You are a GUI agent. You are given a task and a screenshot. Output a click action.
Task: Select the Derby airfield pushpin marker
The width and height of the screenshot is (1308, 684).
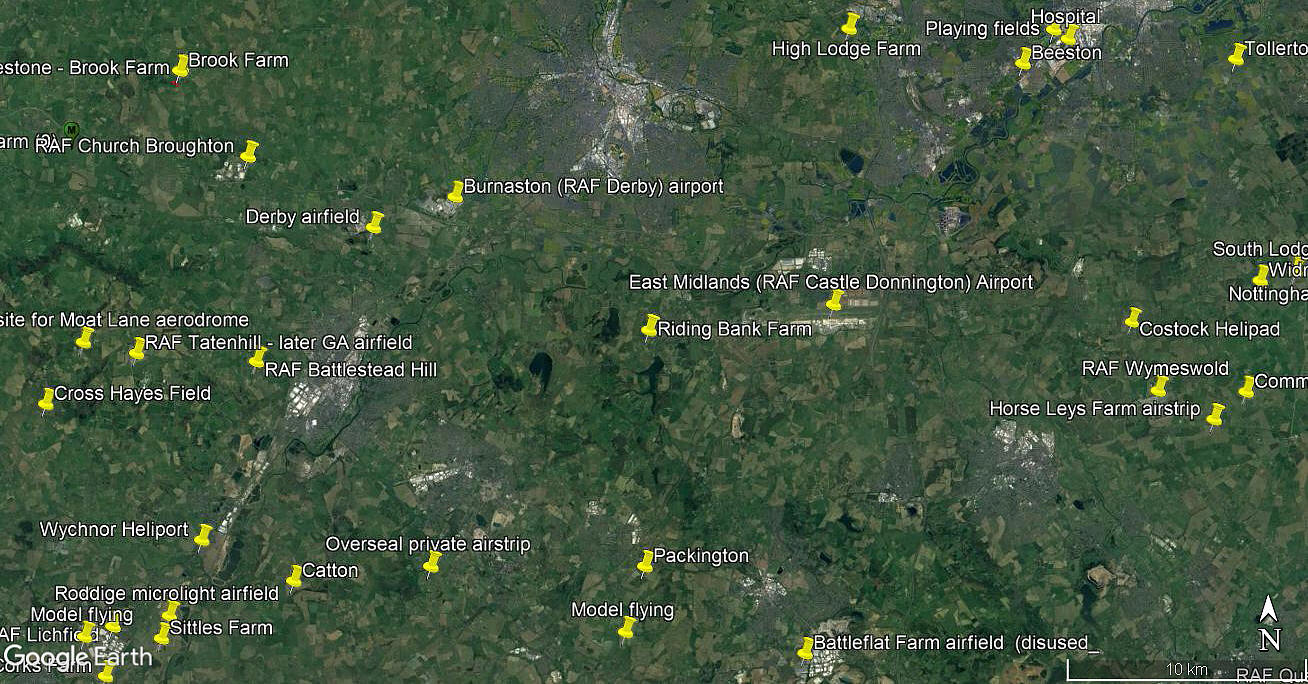(375, 222)
